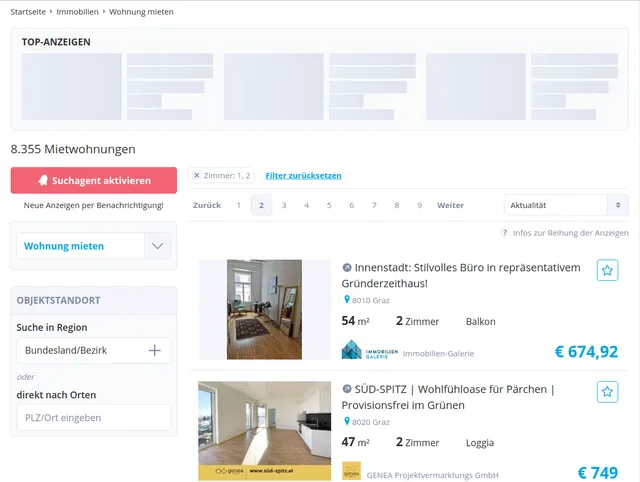The image size is (640, 482).
Task: Expand the Wohnung mieten dropdown
Action: tap(157, 246)
